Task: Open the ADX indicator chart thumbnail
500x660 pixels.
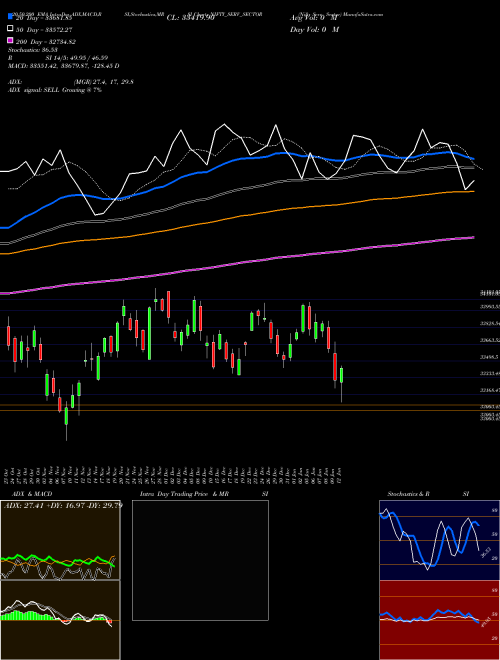Action: click(60, 540)
